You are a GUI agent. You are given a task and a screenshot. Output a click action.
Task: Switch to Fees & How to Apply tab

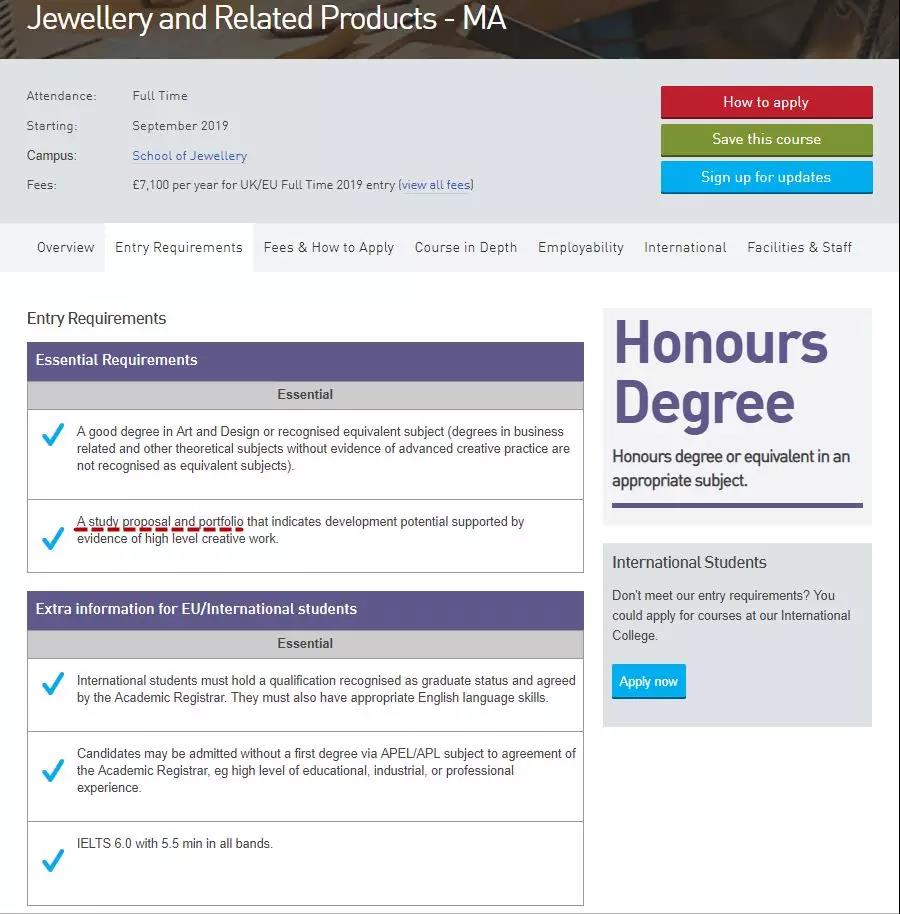coord(329,248)
